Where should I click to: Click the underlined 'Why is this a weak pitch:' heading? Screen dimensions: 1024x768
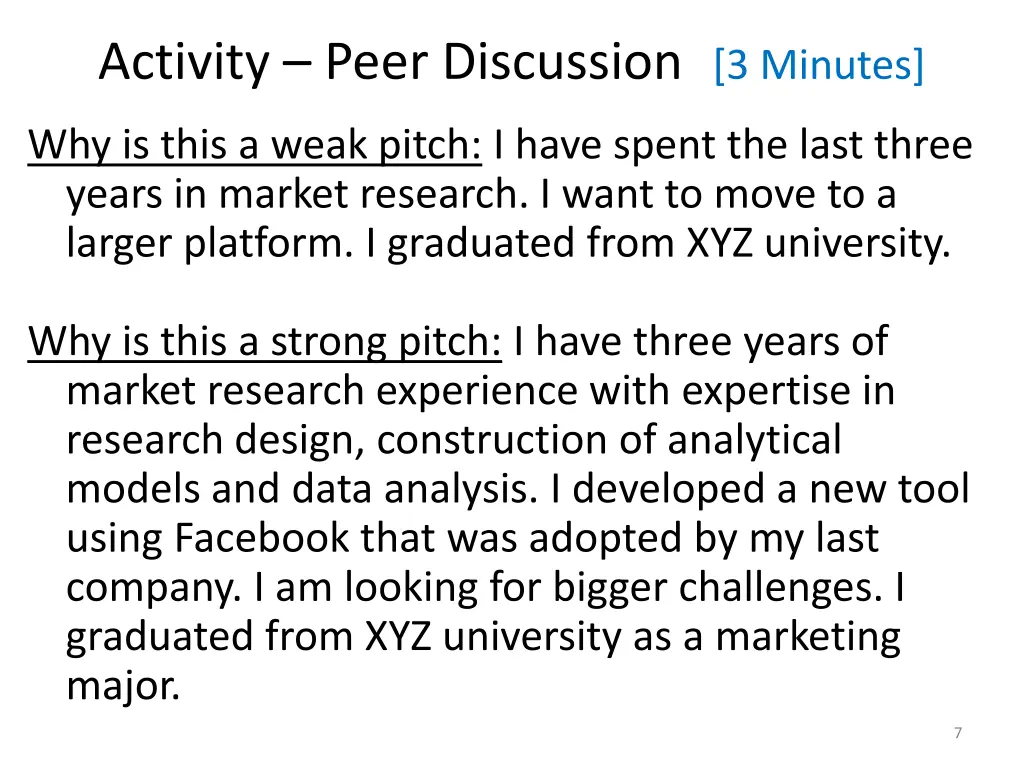click(255, 146)
